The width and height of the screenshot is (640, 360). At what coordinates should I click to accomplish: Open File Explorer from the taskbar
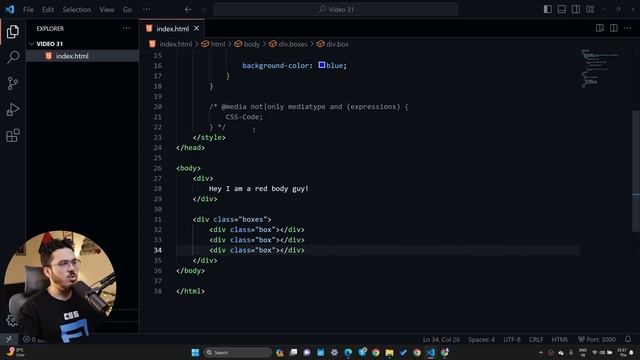(389, 352)
